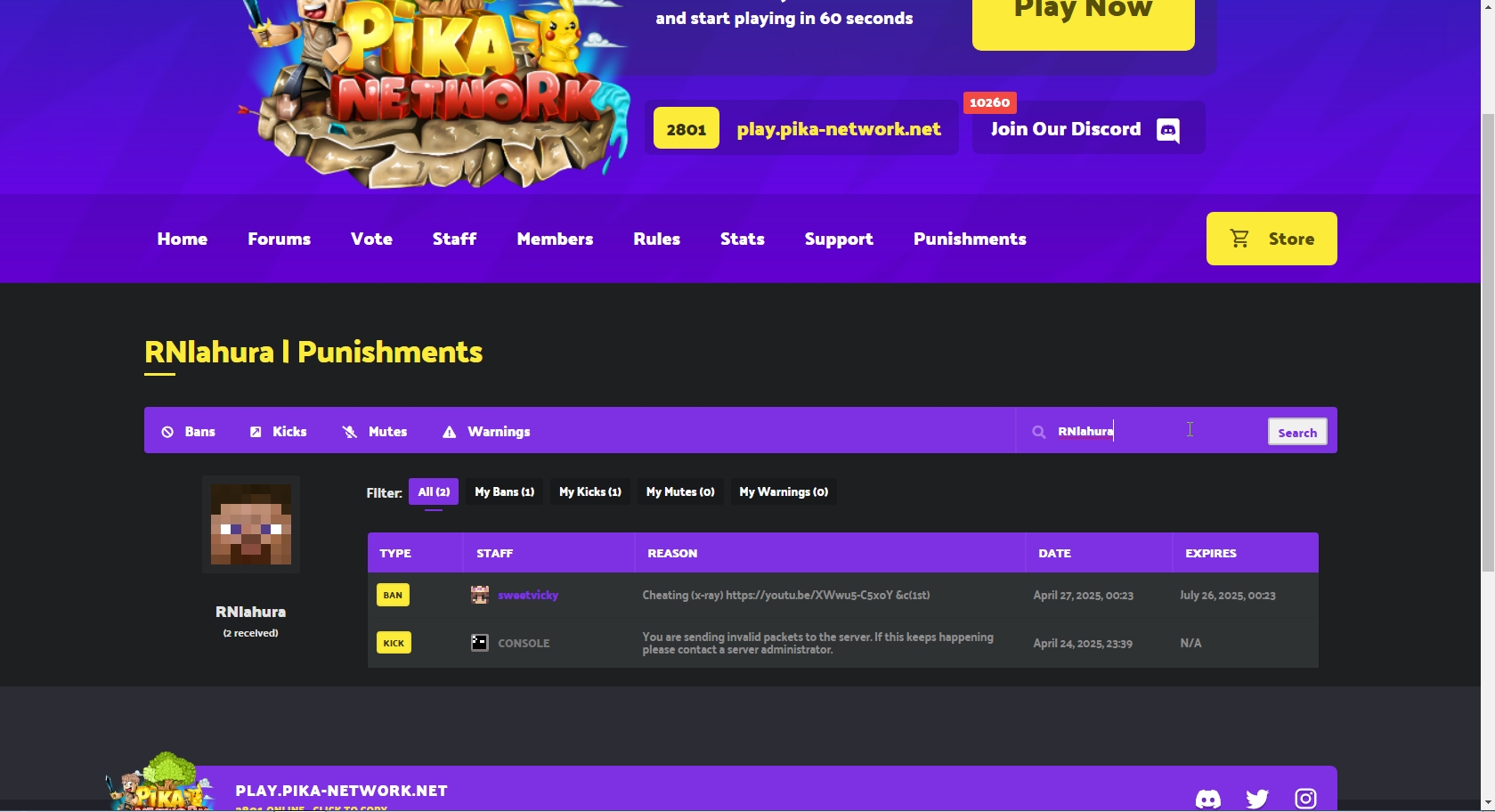Click the CONSOLE staff name
The height and width of the screenshot is (812, 1495).
[x=524, y=643]
